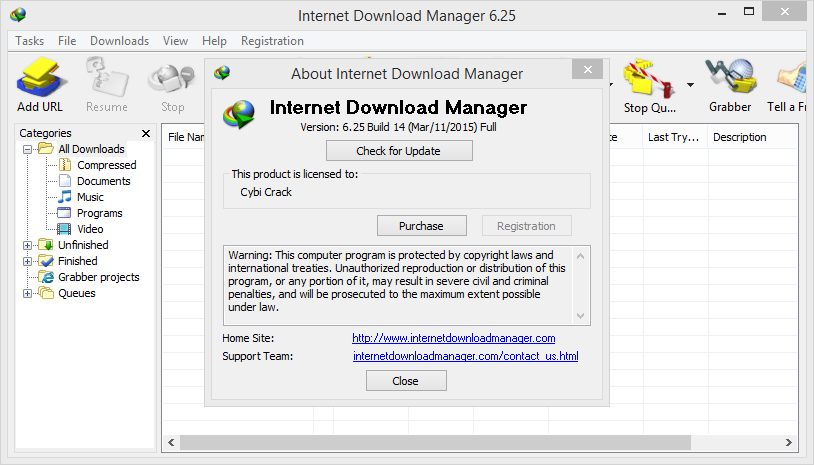Select the All Downloads tree label

coord(91,149)
